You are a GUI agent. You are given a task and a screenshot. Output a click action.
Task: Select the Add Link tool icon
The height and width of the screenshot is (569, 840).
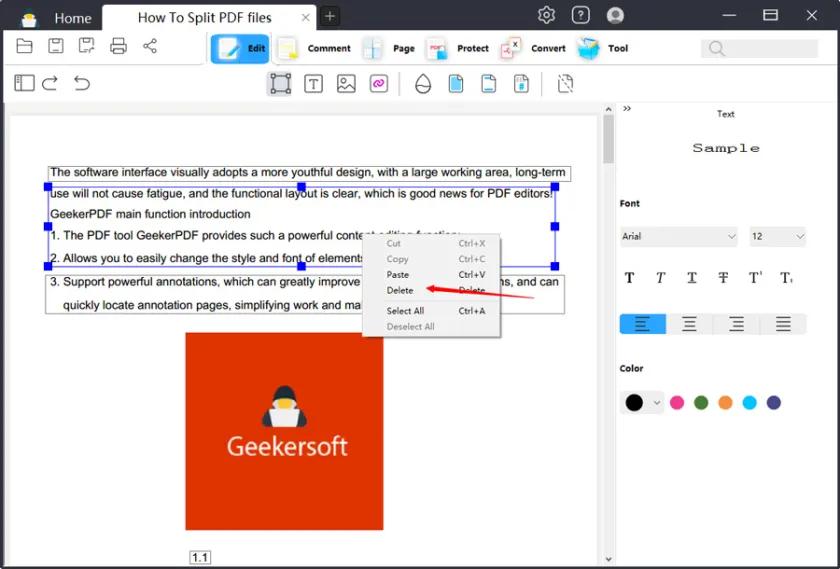coord(379,84)
